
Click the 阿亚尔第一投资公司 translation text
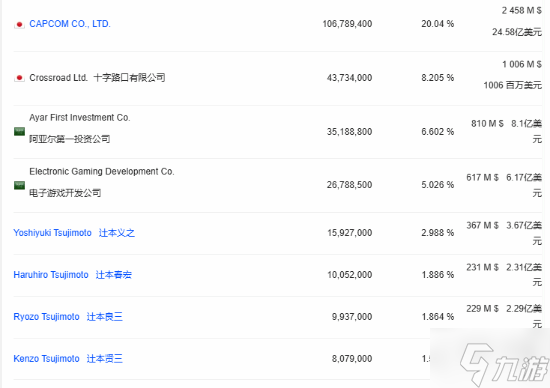69,139
